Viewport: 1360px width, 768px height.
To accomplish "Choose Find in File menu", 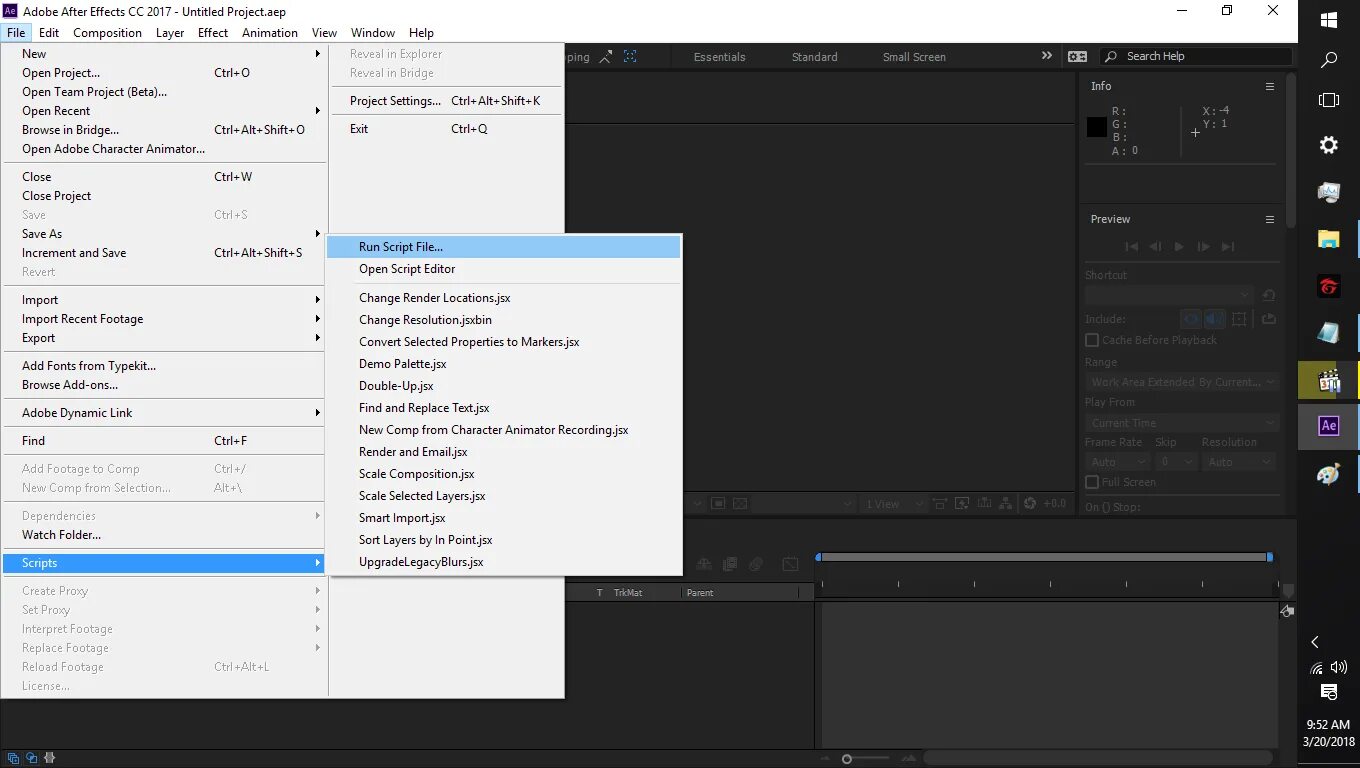I will [x=164, y=441].
